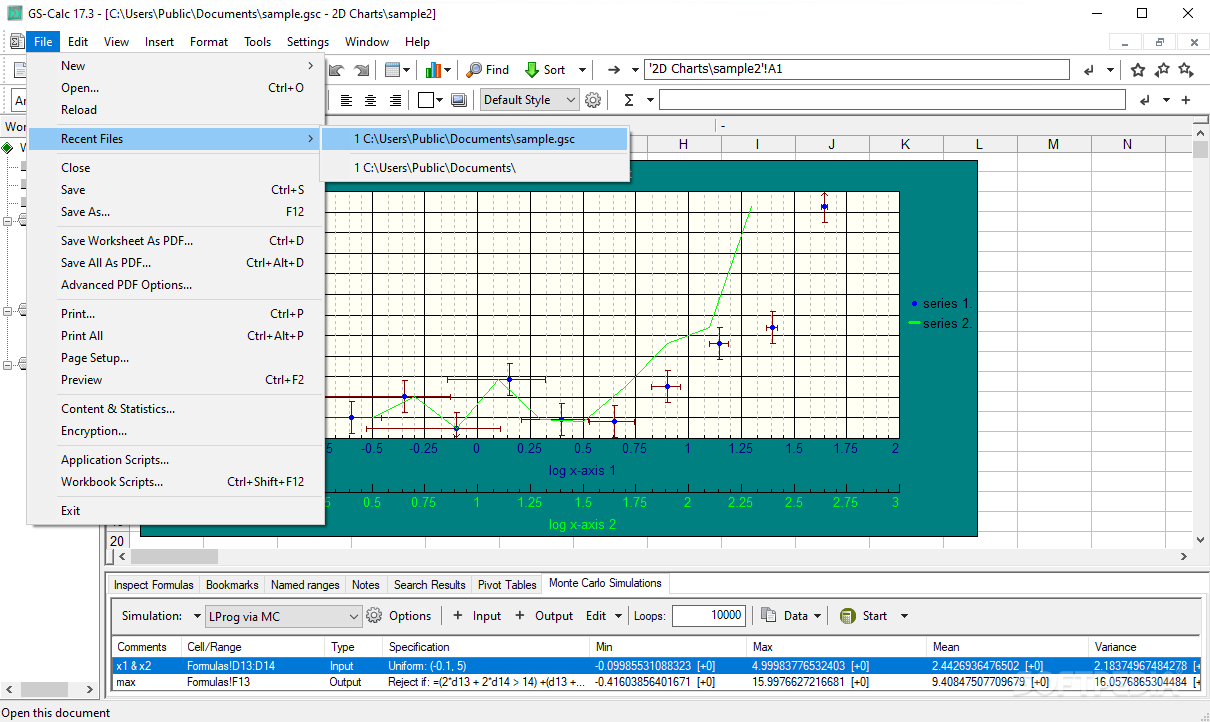Click series 2 legend entry

(940, 323)
